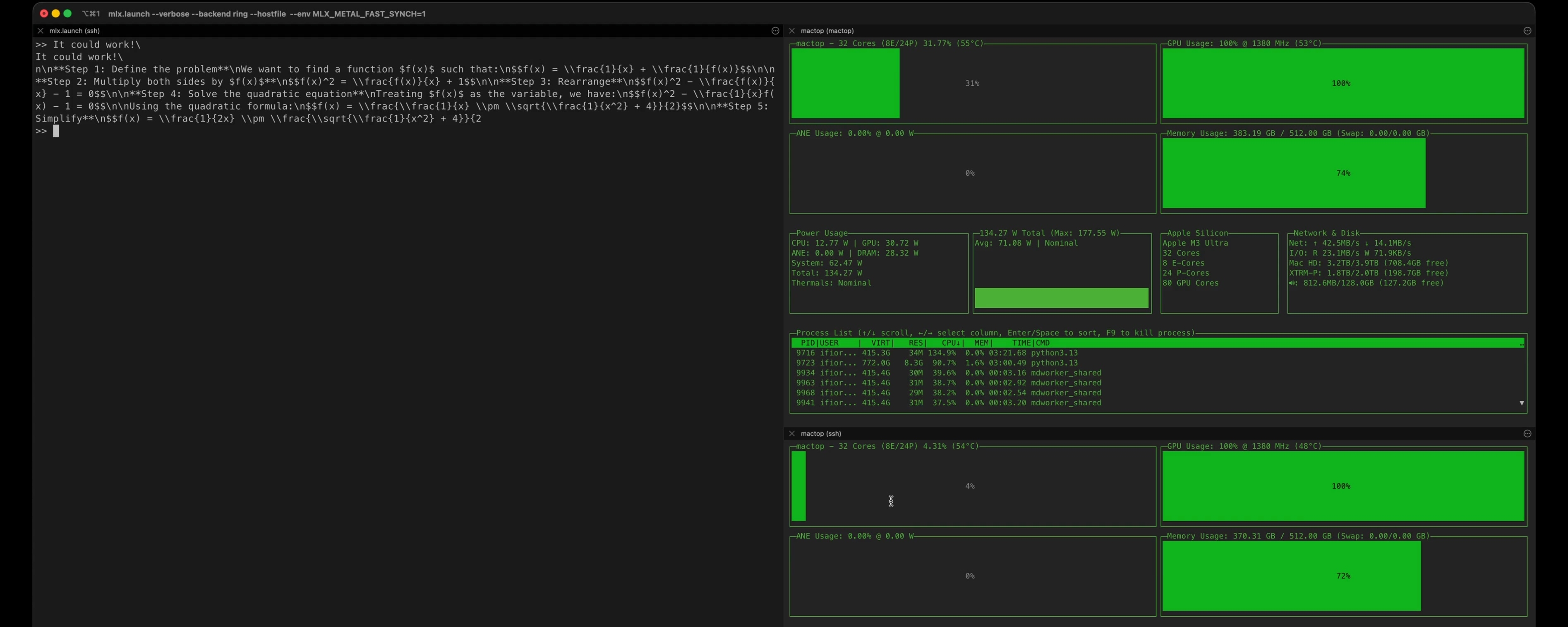
Task: Click the terminal prompt cursor in mlx.launch
Action: (56, 131)
